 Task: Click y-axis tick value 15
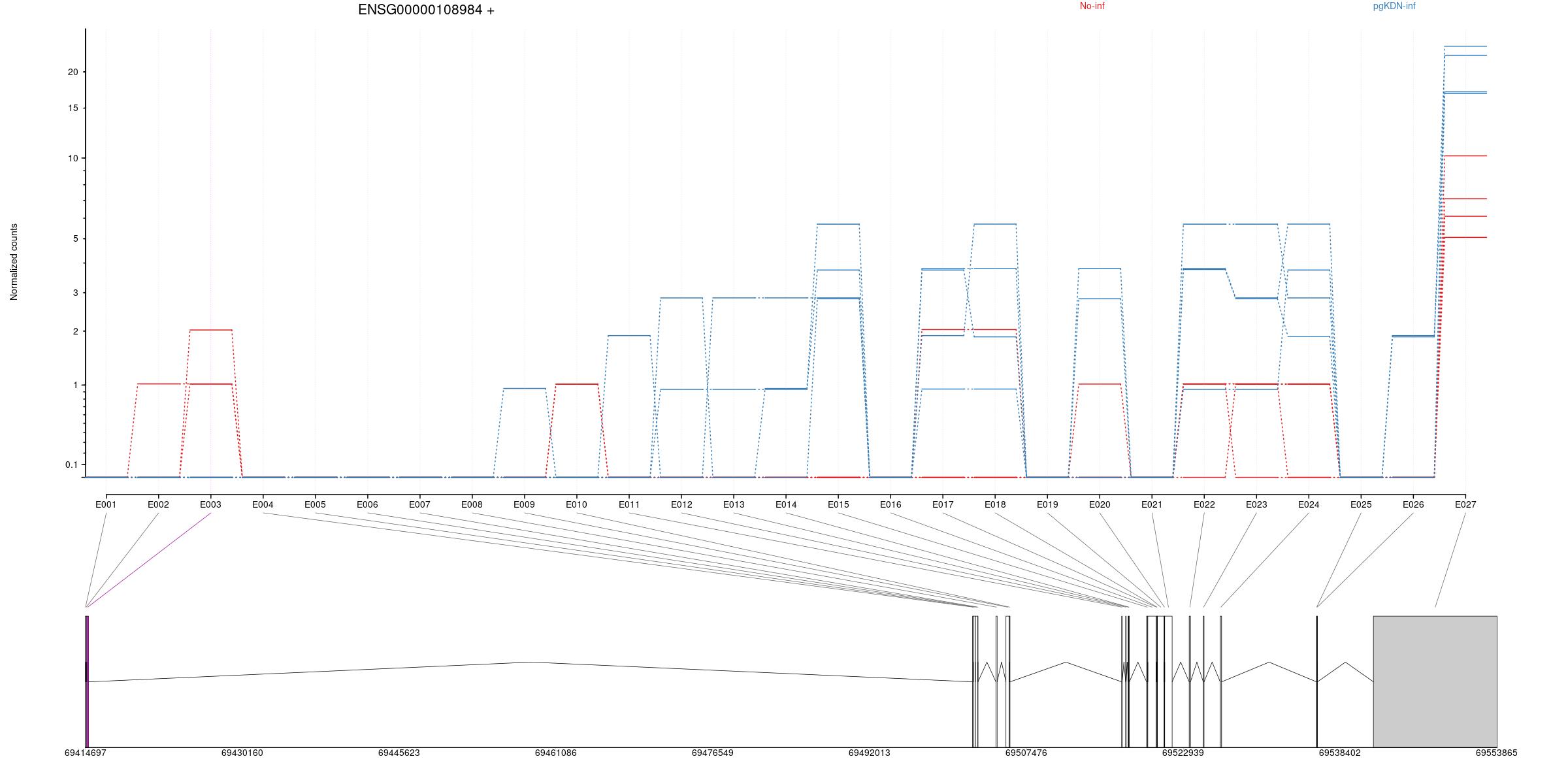(x=73, y=108)
